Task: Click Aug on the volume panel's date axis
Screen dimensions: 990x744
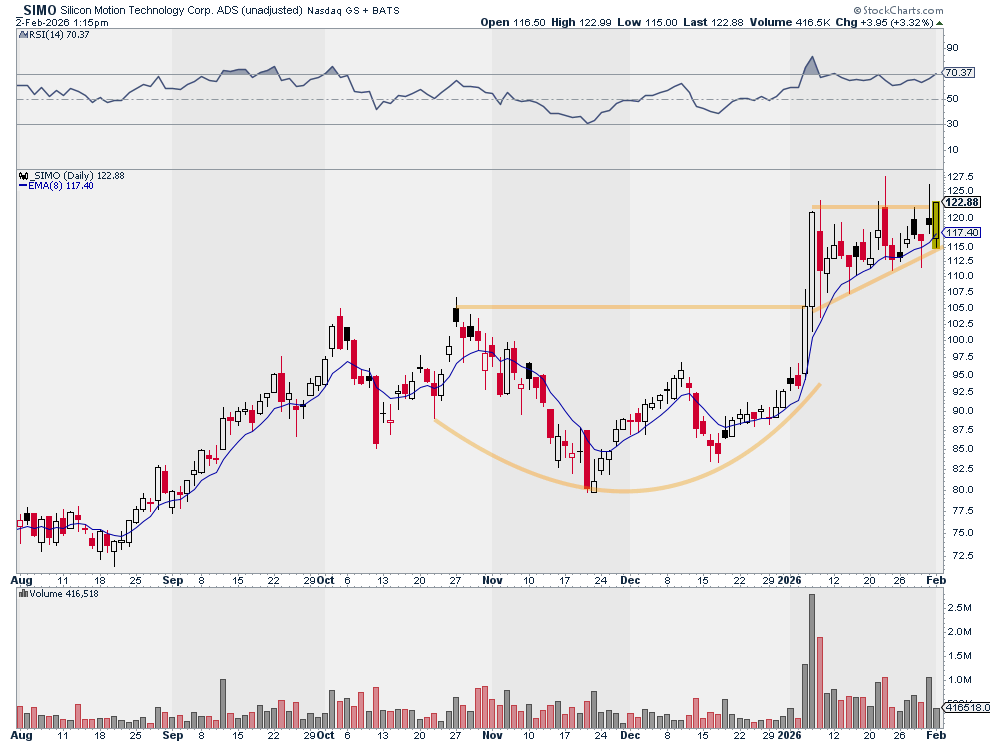Action: pyautogui.click(x=21, y=735)
